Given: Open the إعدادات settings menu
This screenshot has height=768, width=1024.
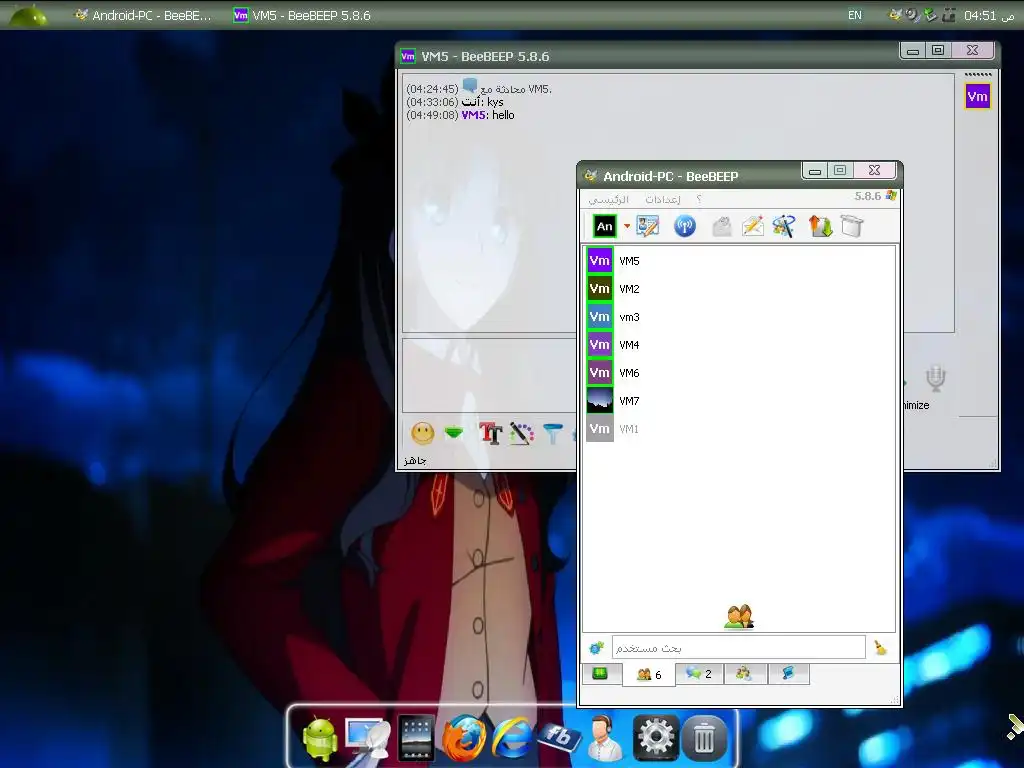Looking at the screenshot, I should 663,199.
